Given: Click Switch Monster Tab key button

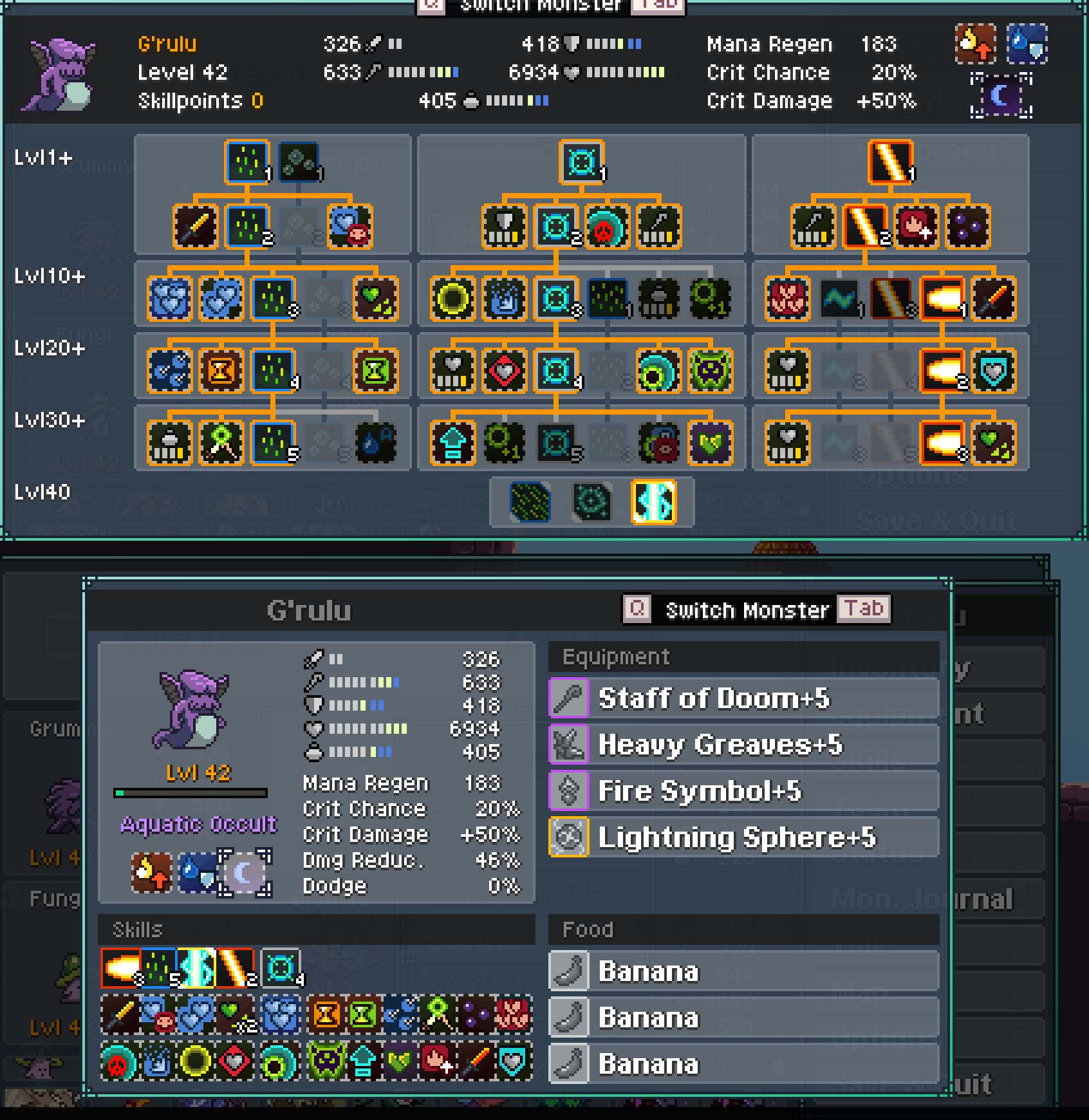Looking at the screenshot, I should 864,608.
